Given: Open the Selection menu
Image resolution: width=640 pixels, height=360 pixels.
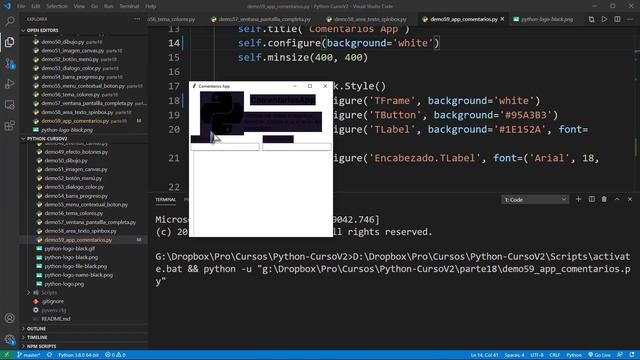Looking at the screenshot, I should point(57,6).
